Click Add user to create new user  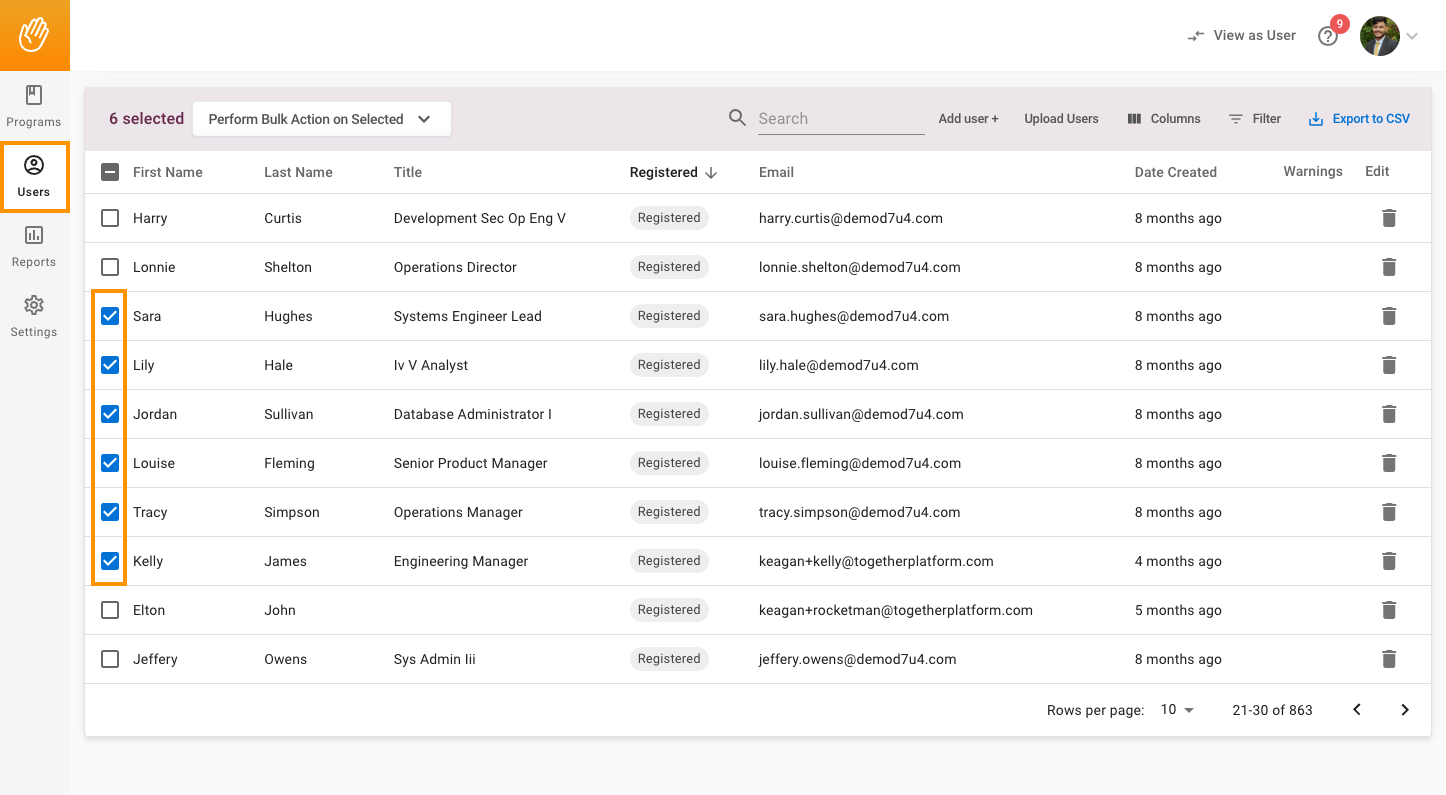point(967,118)
